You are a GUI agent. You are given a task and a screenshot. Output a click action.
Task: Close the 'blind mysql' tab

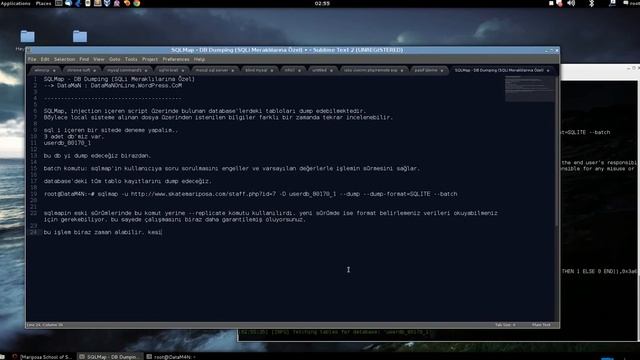pyautogui.click(x=272, y=71)
